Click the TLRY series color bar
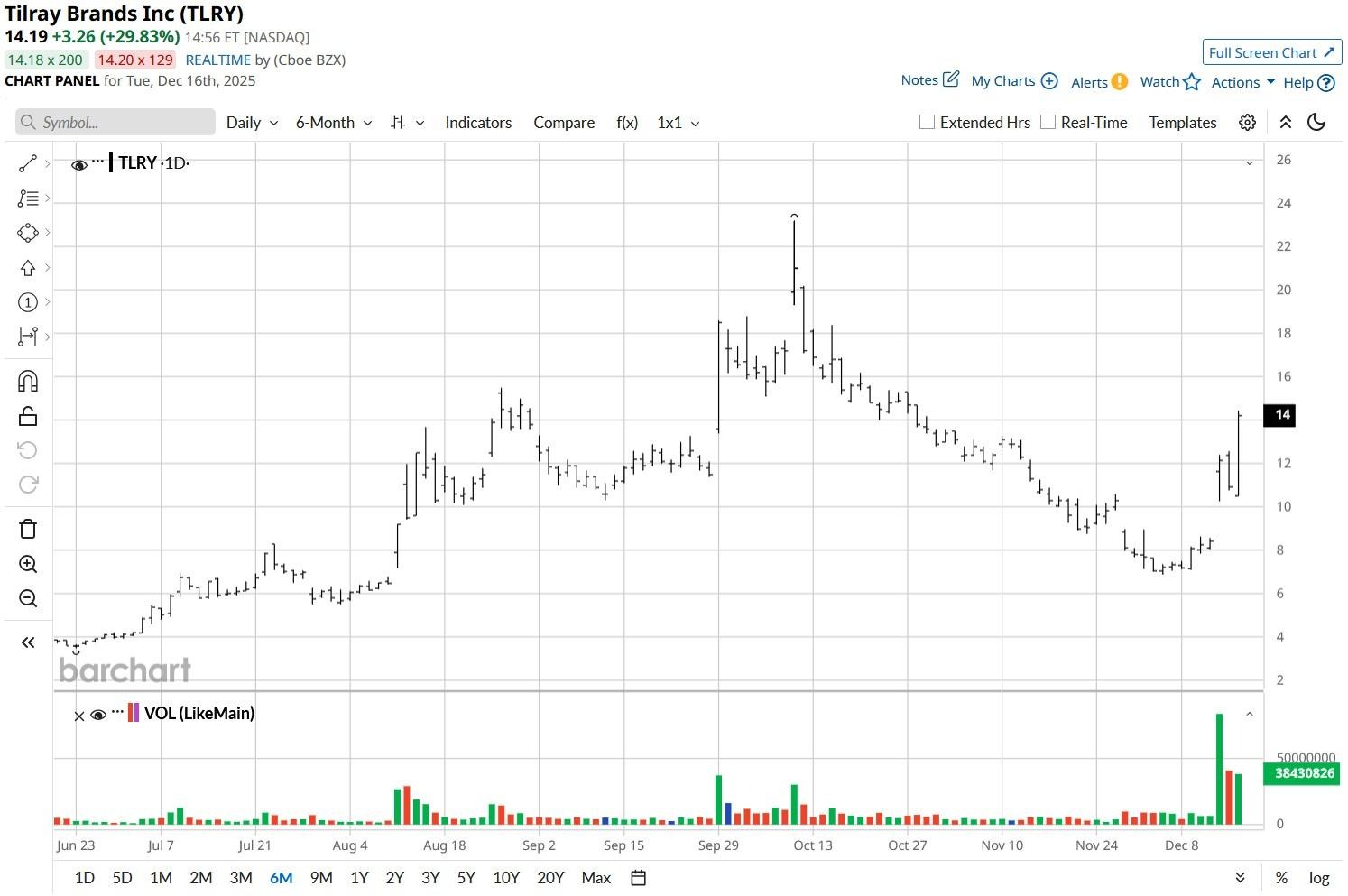The height and width of the screenshot is (896, 1348). coord(111,163)
